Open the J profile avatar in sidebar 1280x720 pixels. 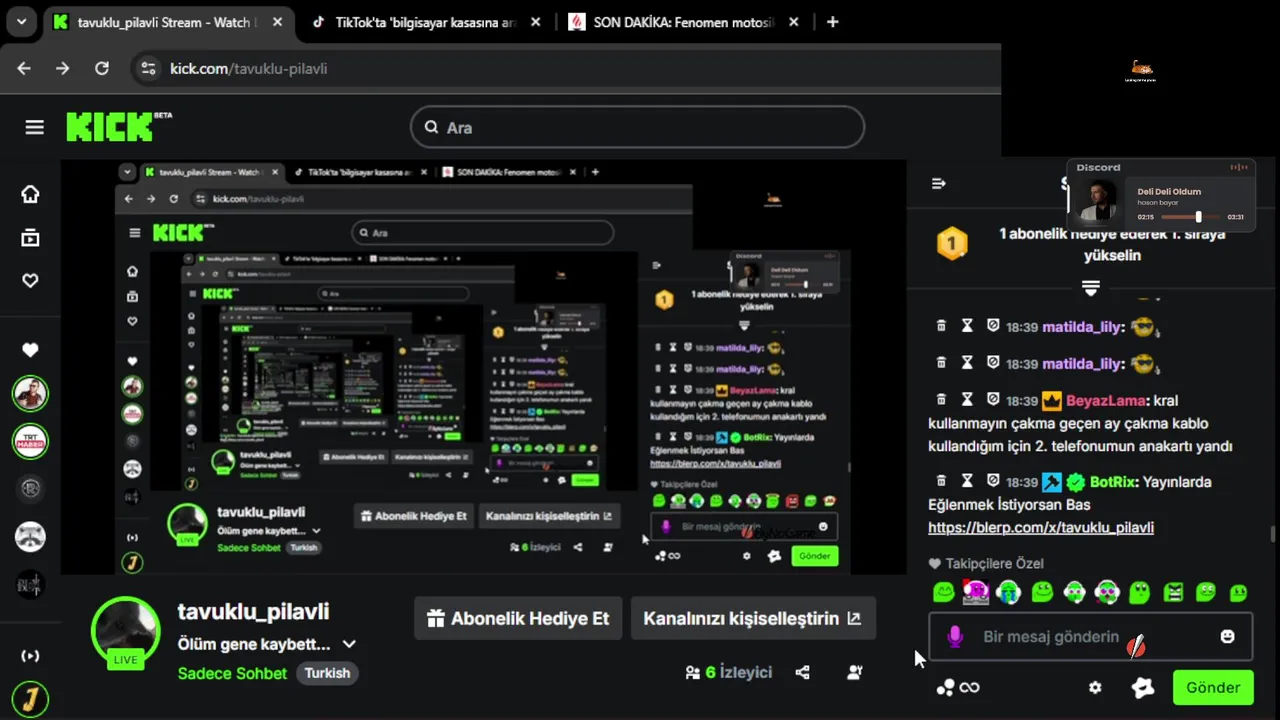pyautogui.click(x=30, y=697)
